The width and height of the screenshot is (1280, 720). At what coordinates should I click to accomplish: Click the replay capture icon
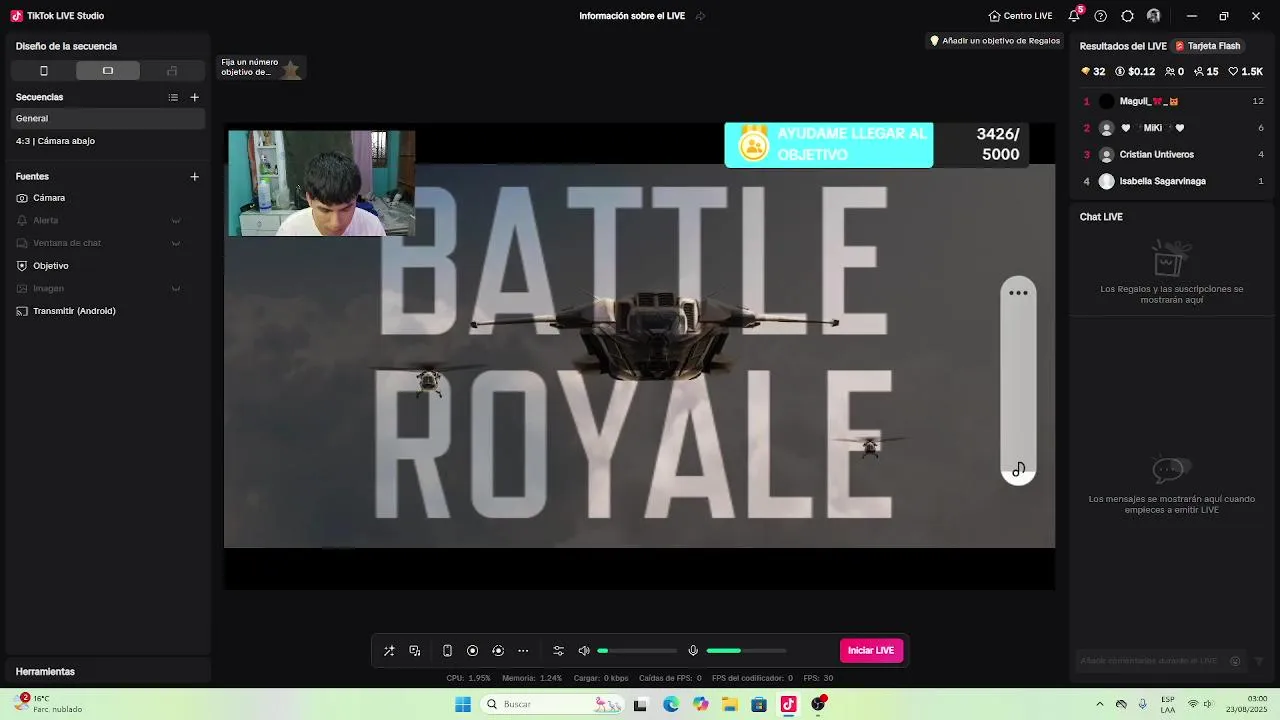tap(498, 651)
